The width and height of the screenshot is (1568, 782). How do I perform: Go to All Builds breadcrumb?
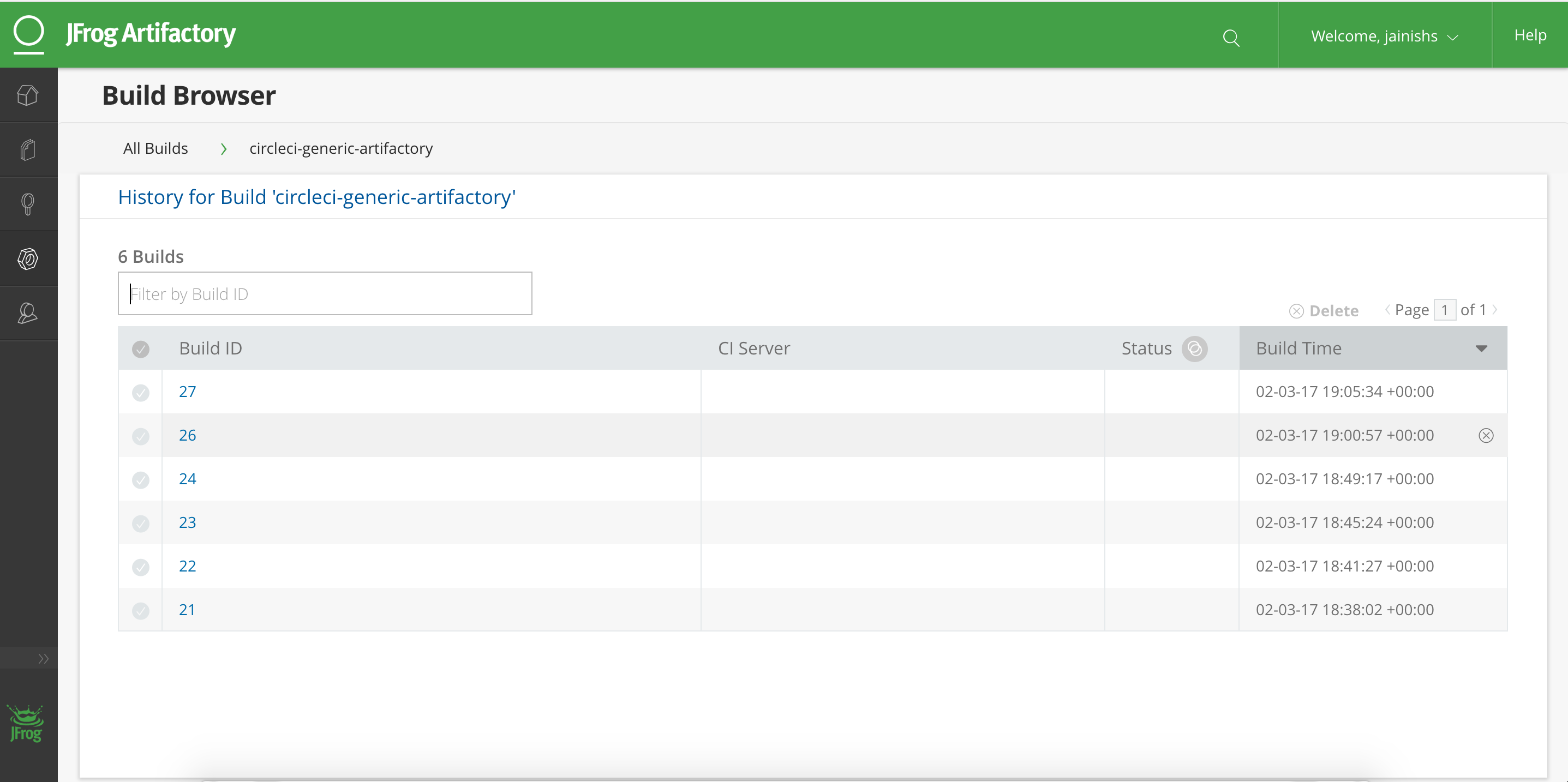(x=155, y=148)
